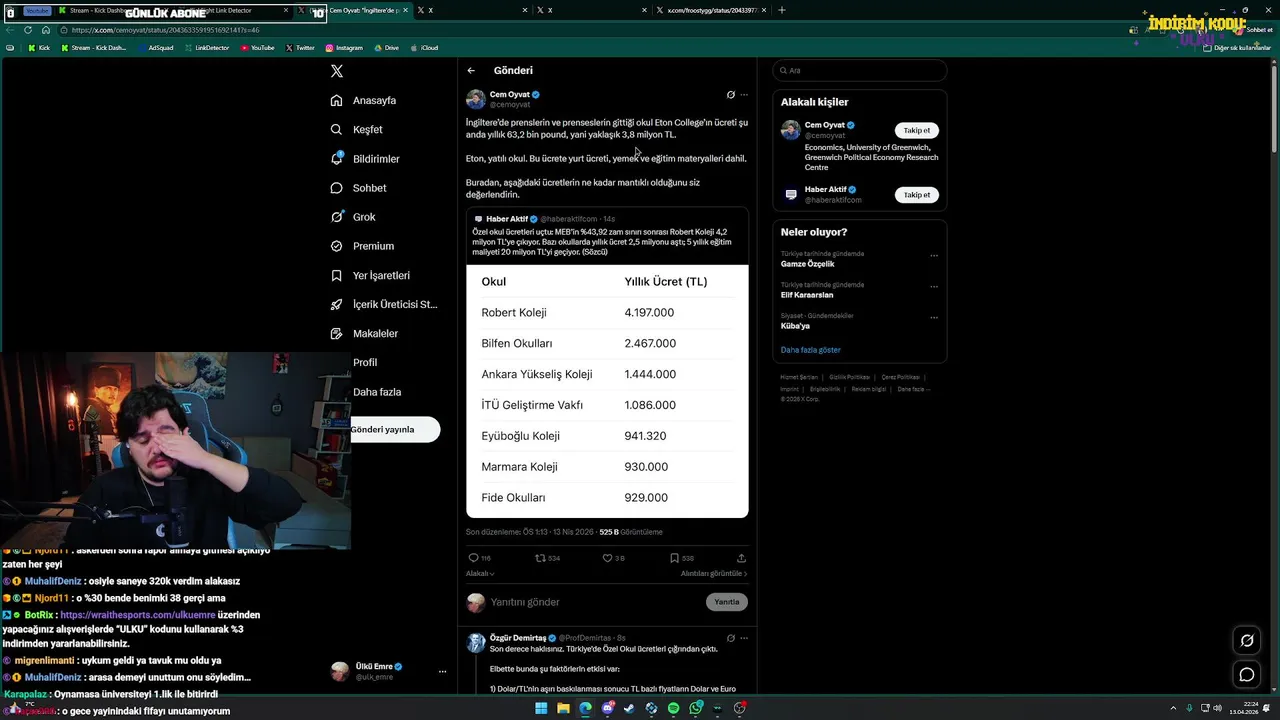This screenshot has width=1280, height=720.
Task: Click Grok icon on Özgür Demirtaş reply
Action: coord(731,638)
